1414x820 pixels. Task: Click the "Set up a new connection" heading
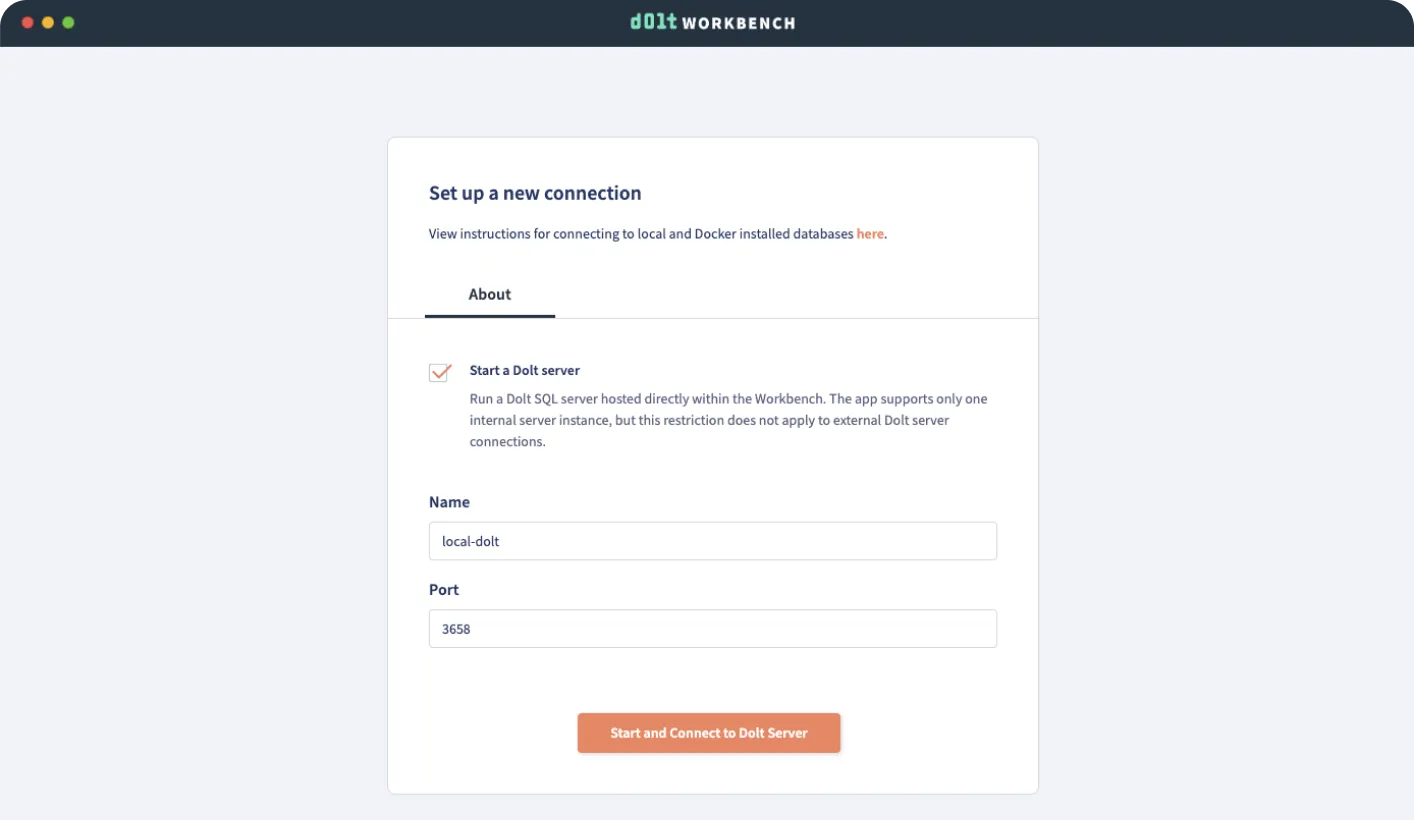coord(535,193)
